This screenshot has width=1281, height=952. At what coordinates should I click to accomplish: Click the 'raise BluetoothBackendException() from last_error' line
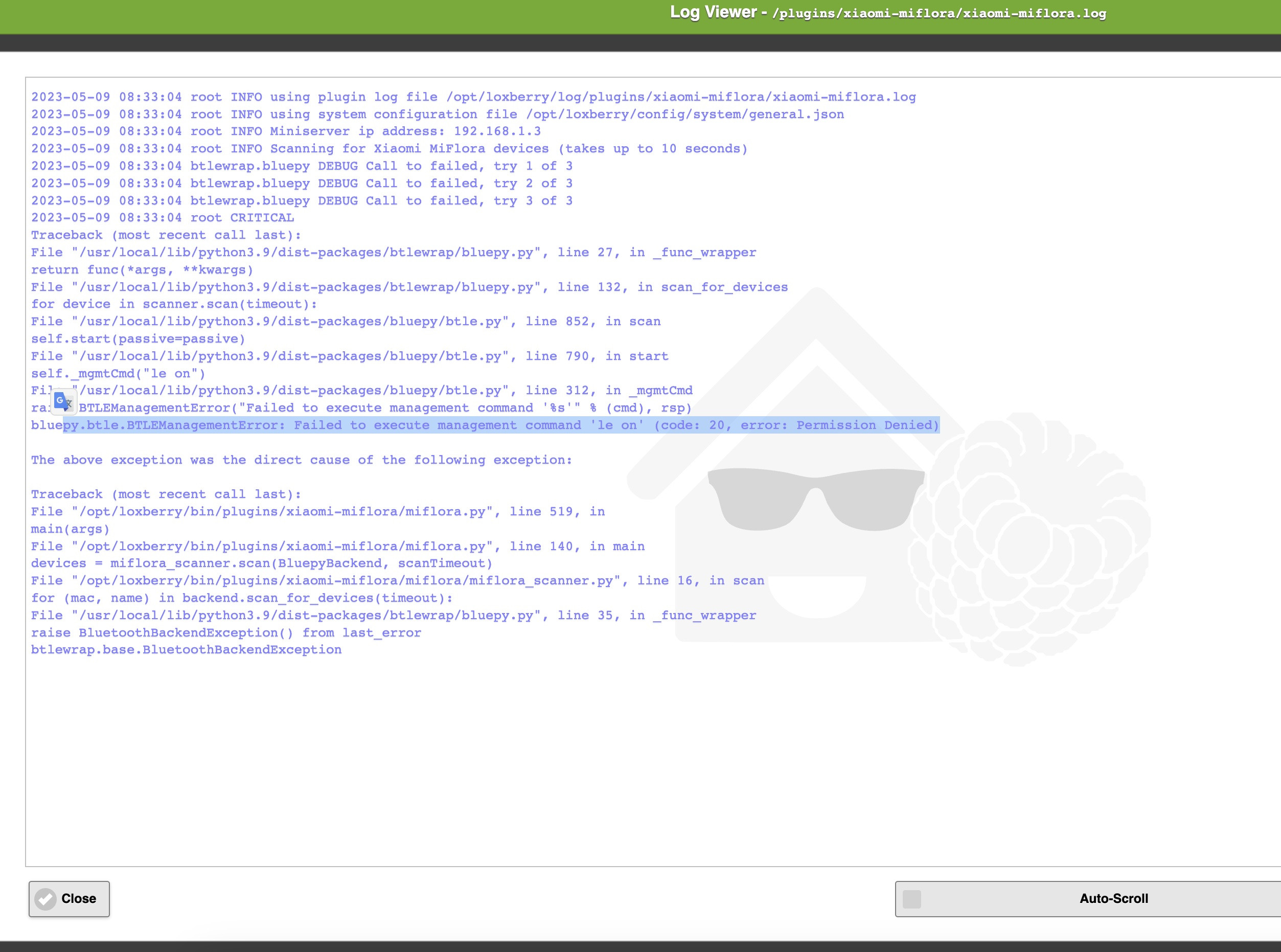(x=226, y=633)
